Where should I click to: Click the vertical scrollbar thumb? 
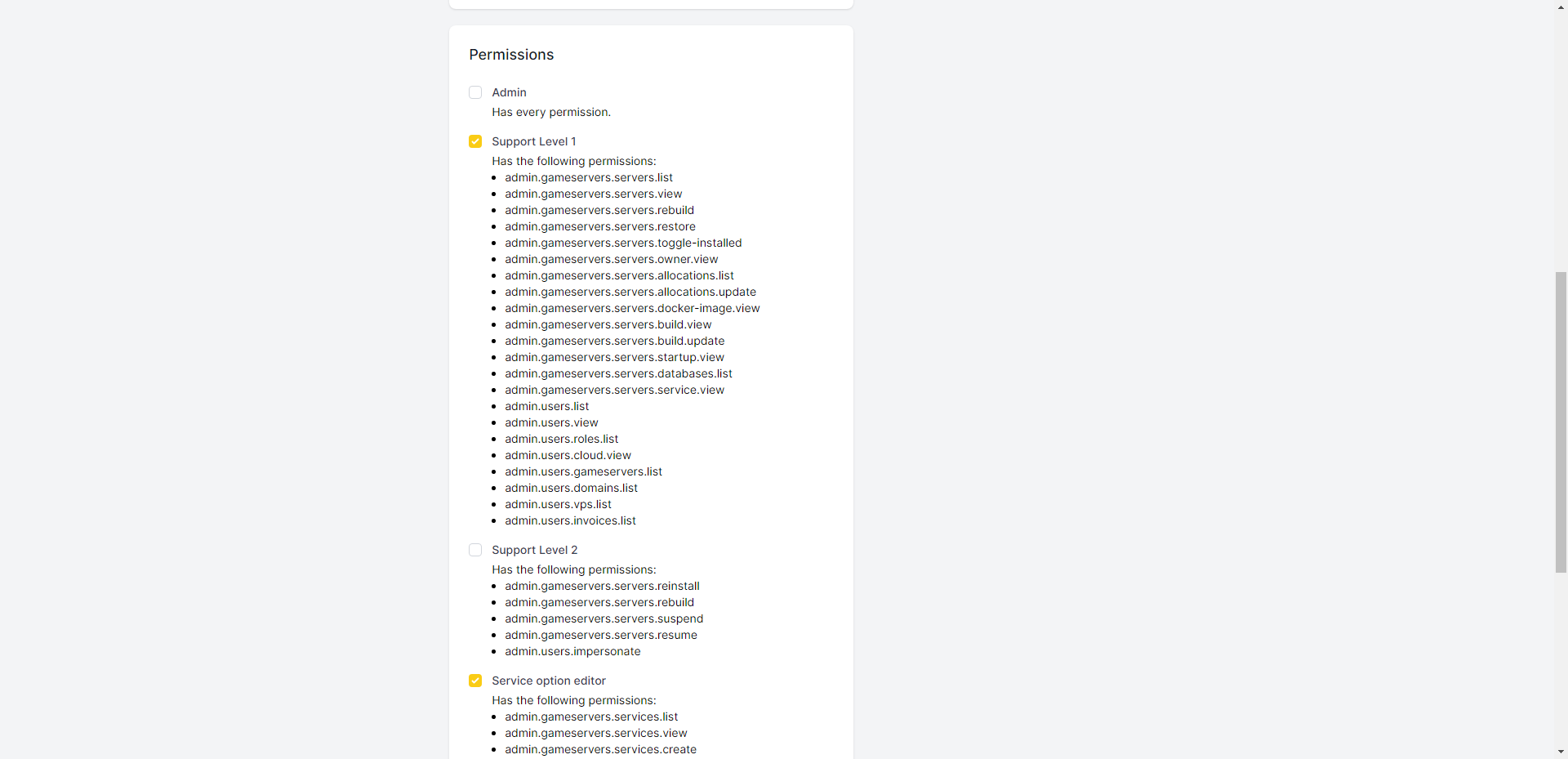point(1561,422)
